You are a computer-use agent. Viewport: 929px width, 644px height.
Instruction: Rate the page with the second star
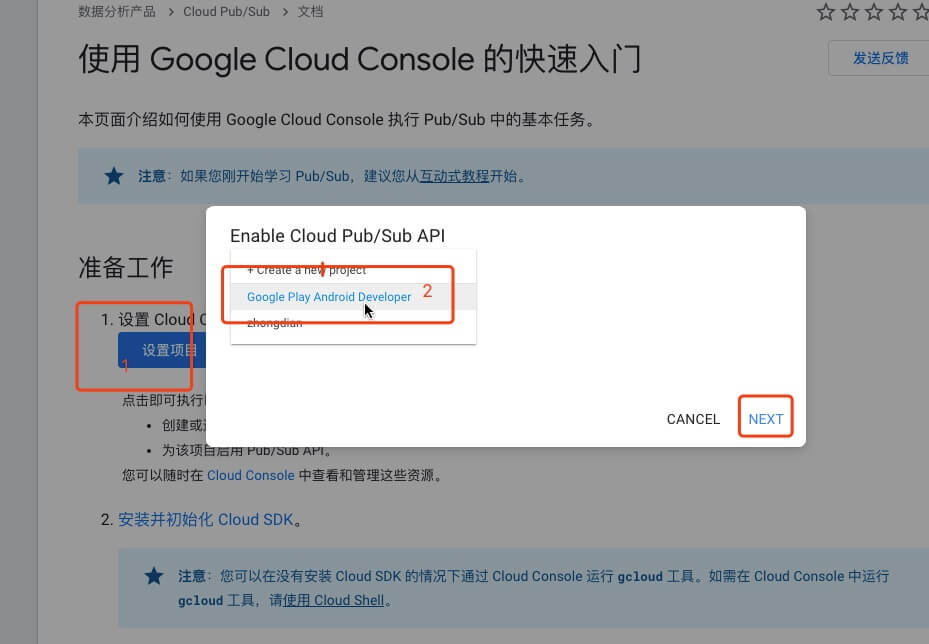tap(850, 12)
